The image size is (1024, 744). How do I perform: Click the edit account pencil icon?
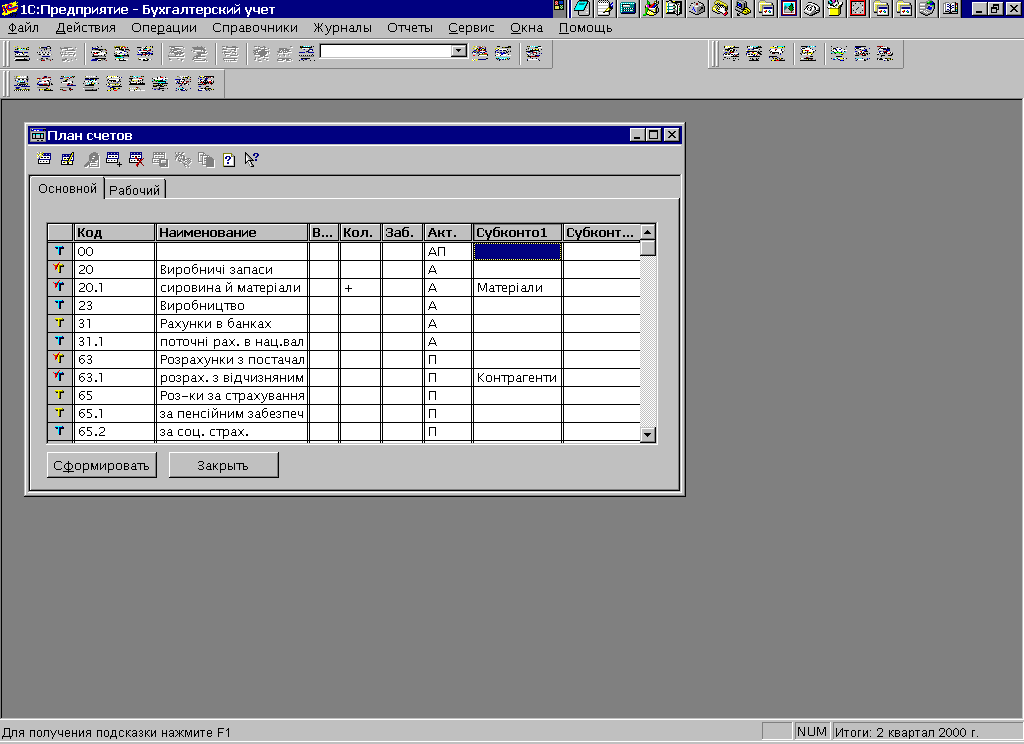coord(67,159)
